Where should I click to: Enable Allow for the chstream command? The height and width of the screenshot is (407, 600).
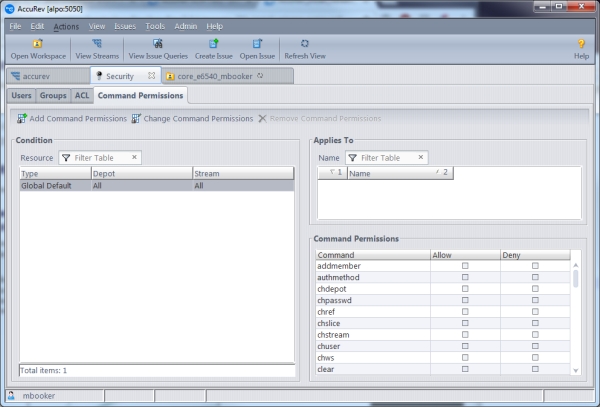465,333
